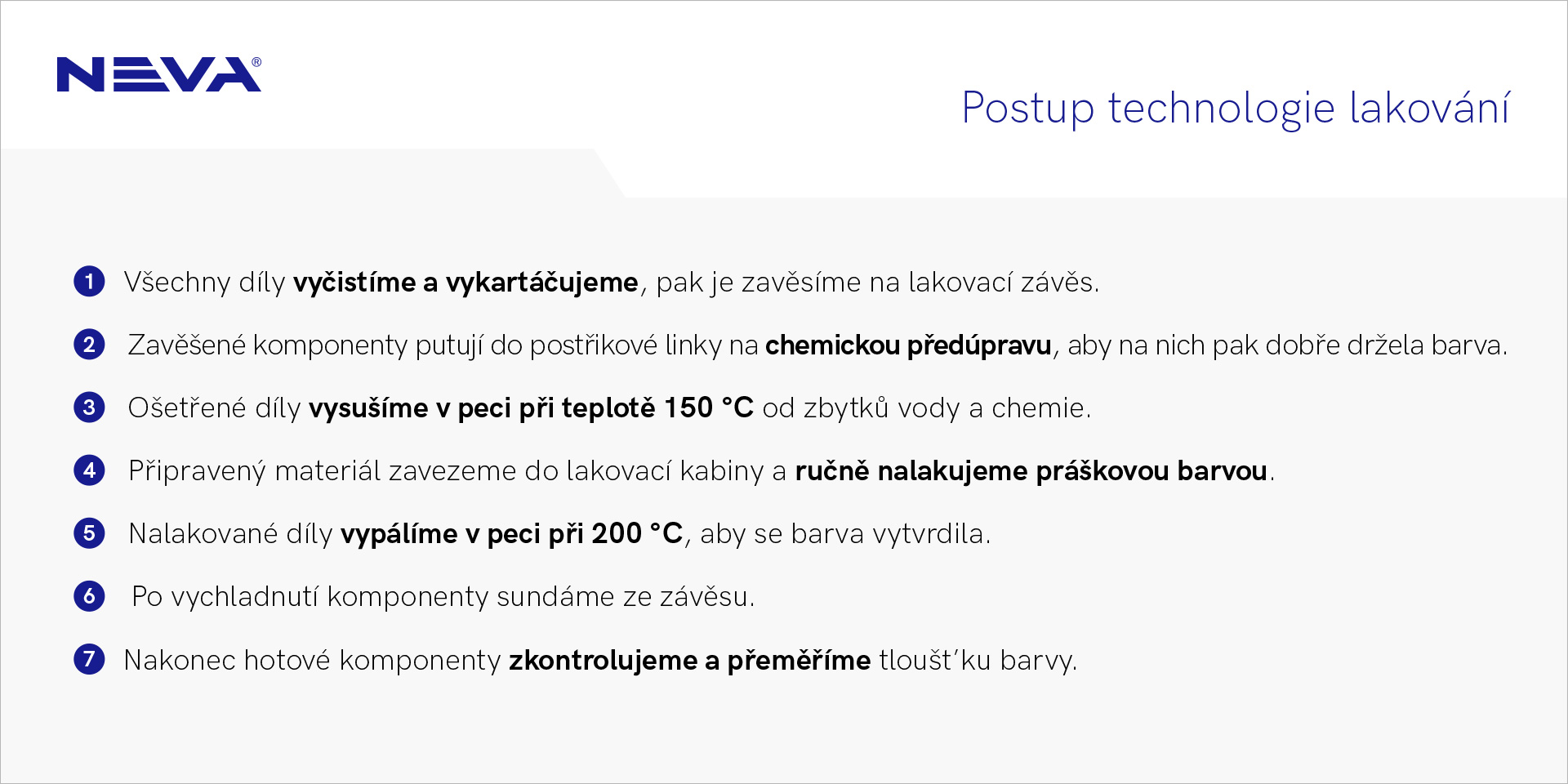The width and height of the screenshot is (1568, 784).
Task: Click bold text ručně nalakujeme práškovou barvou
Action: pos(1031,471)
